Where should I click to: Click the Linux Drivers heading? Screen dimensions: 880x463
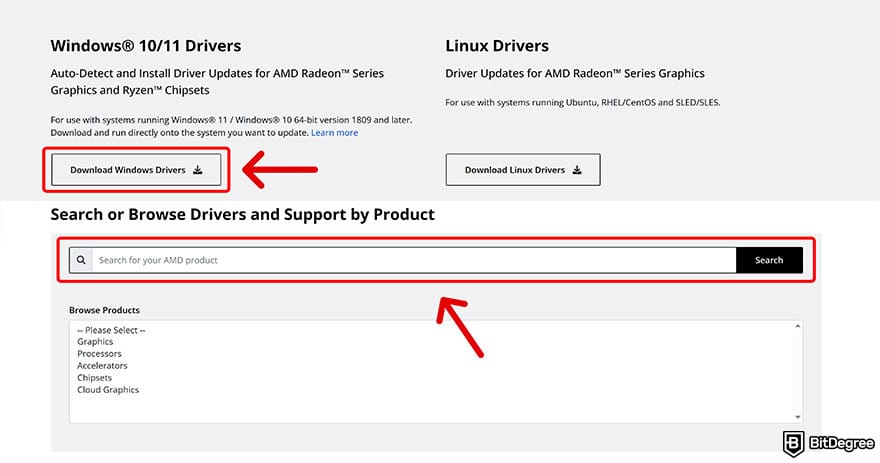(x=497, y=46)
